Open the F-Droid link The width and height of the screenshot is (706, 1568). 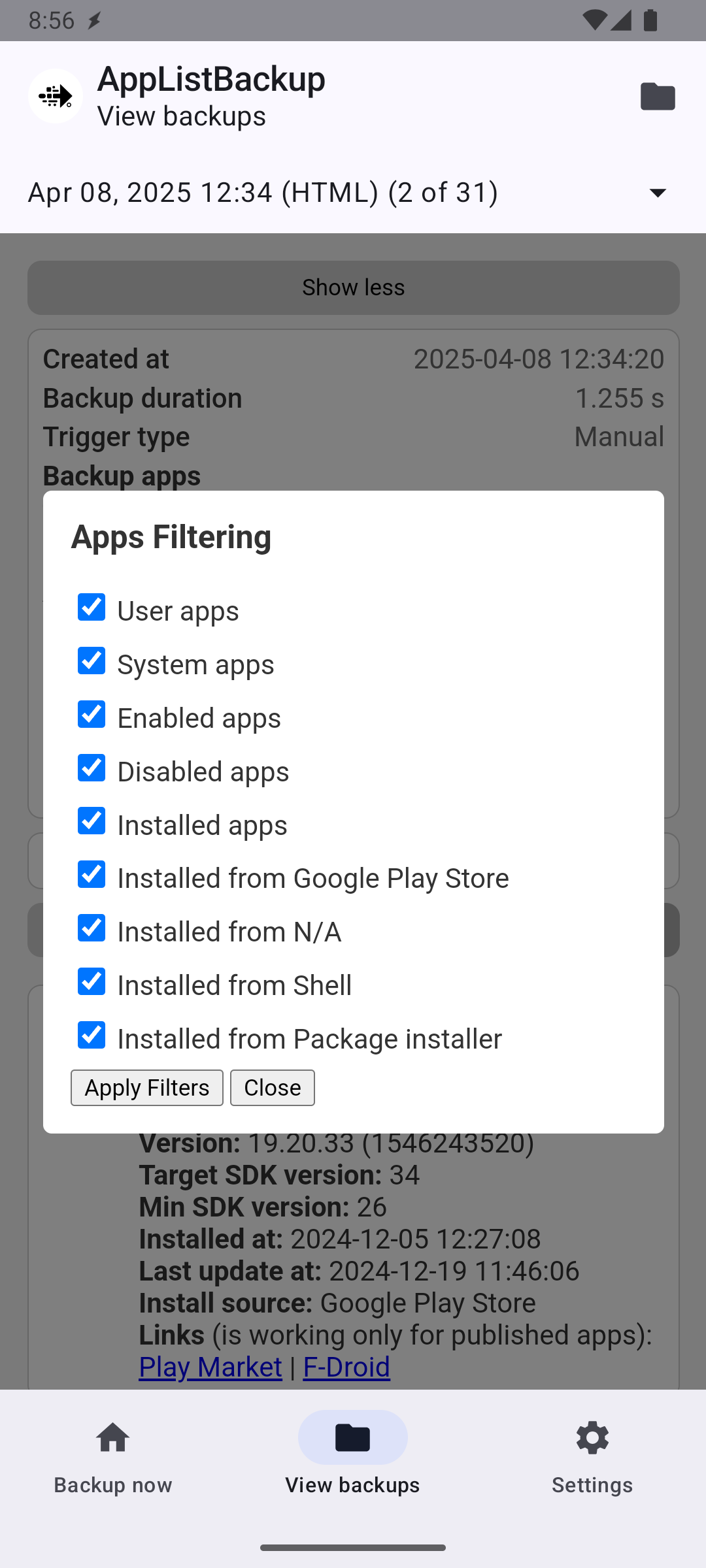[346, 1367]
